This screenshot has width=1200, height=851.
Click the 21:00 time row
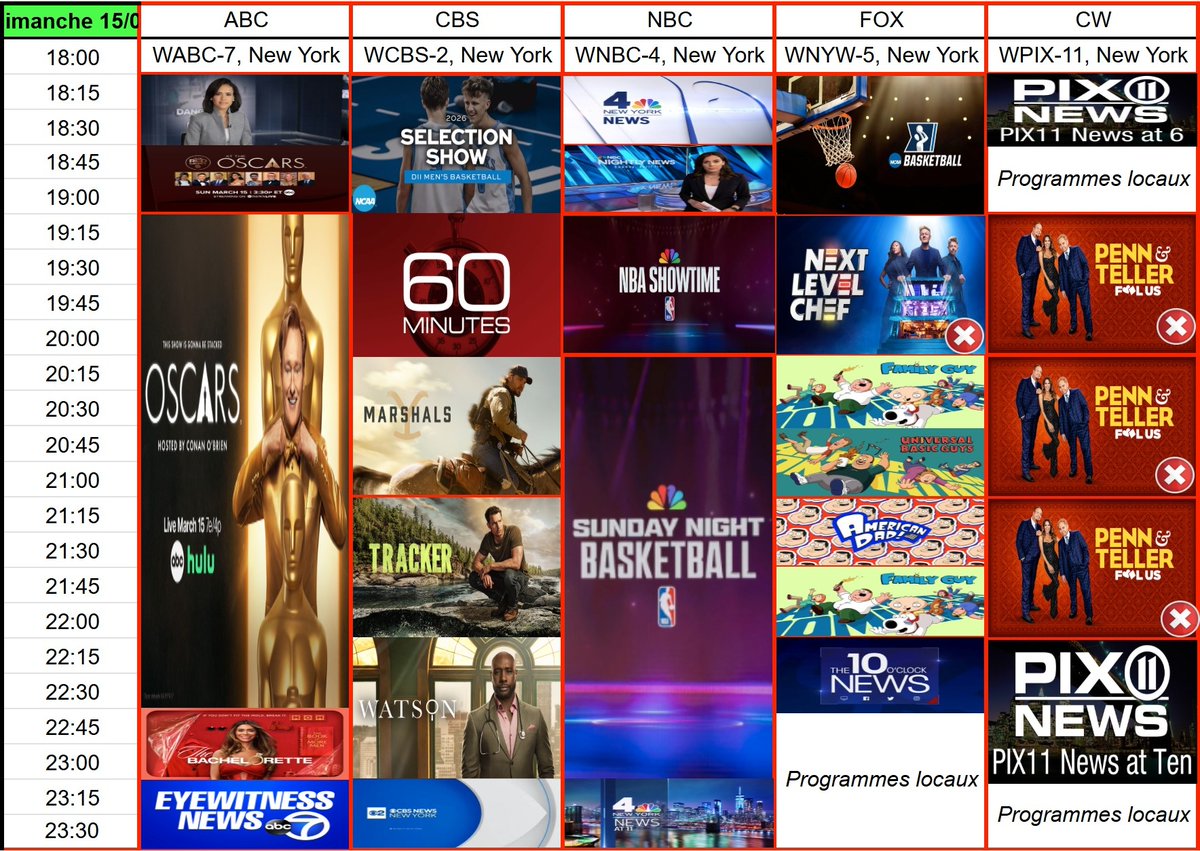coord(72,480)
